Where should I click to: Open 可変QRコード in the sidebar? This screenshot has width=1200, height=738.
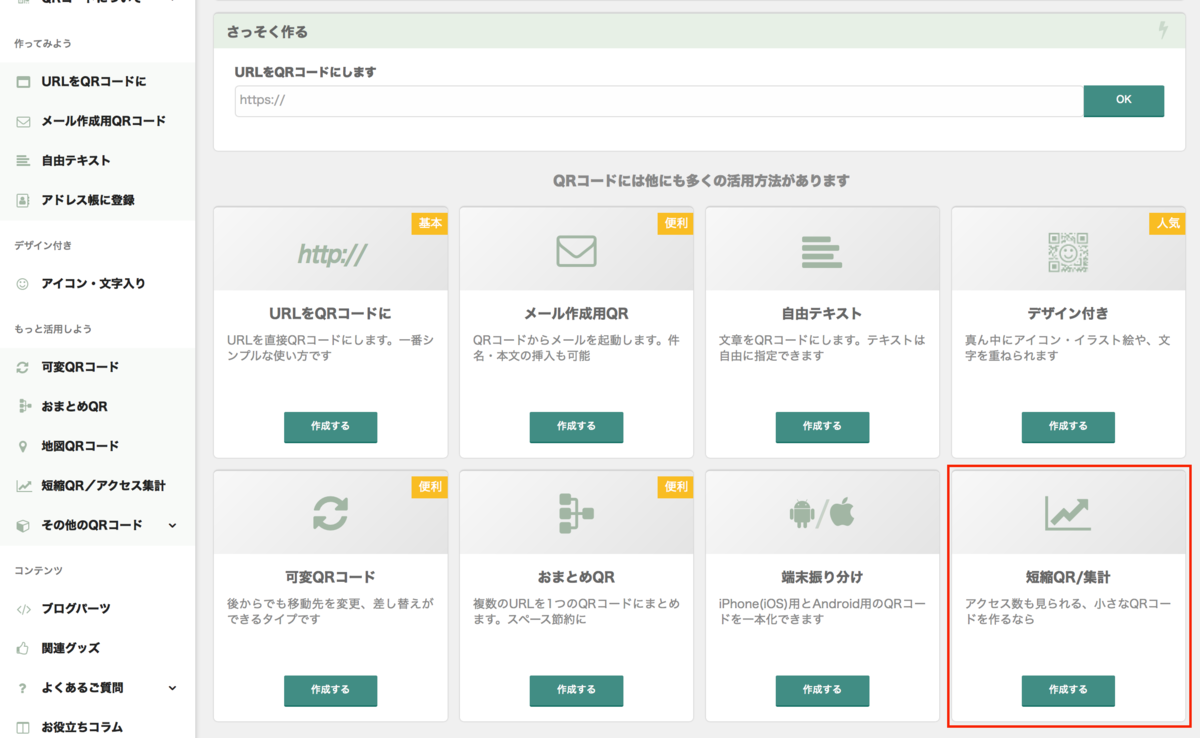point(80,367)
